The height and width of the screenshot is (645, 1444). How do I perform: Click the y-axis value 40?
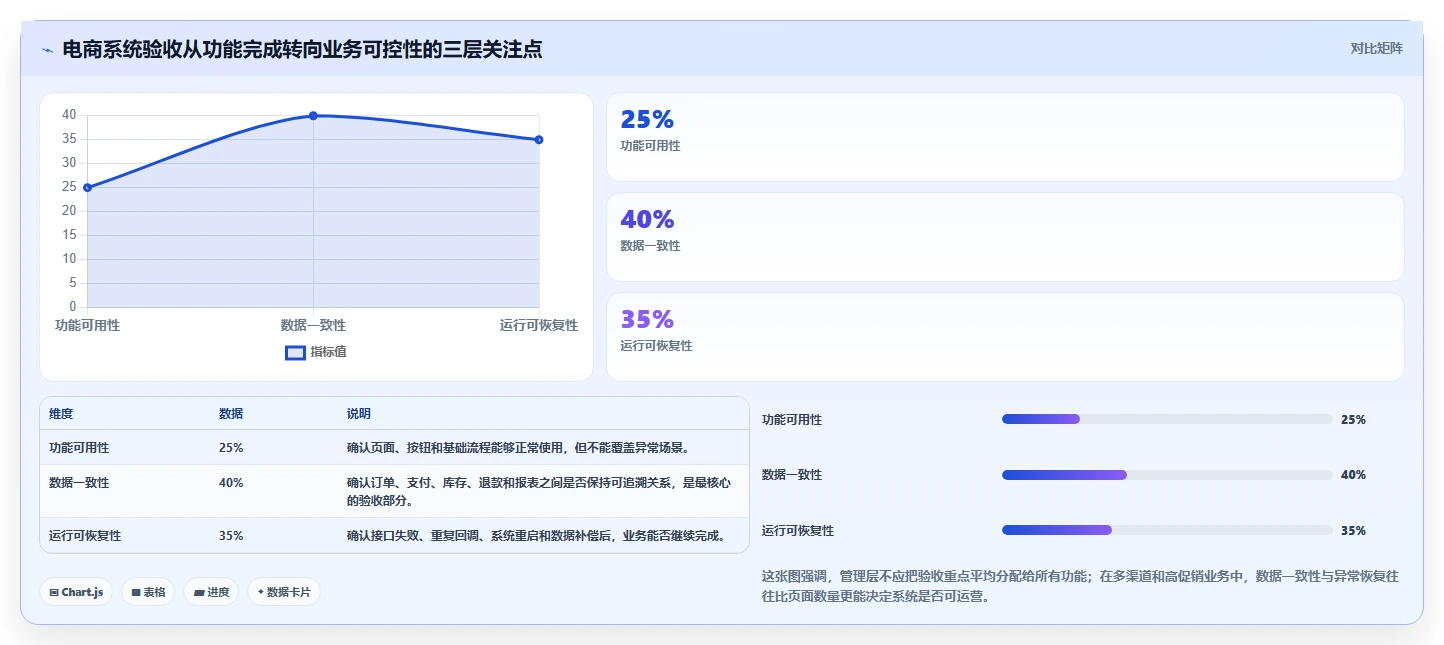69,115
